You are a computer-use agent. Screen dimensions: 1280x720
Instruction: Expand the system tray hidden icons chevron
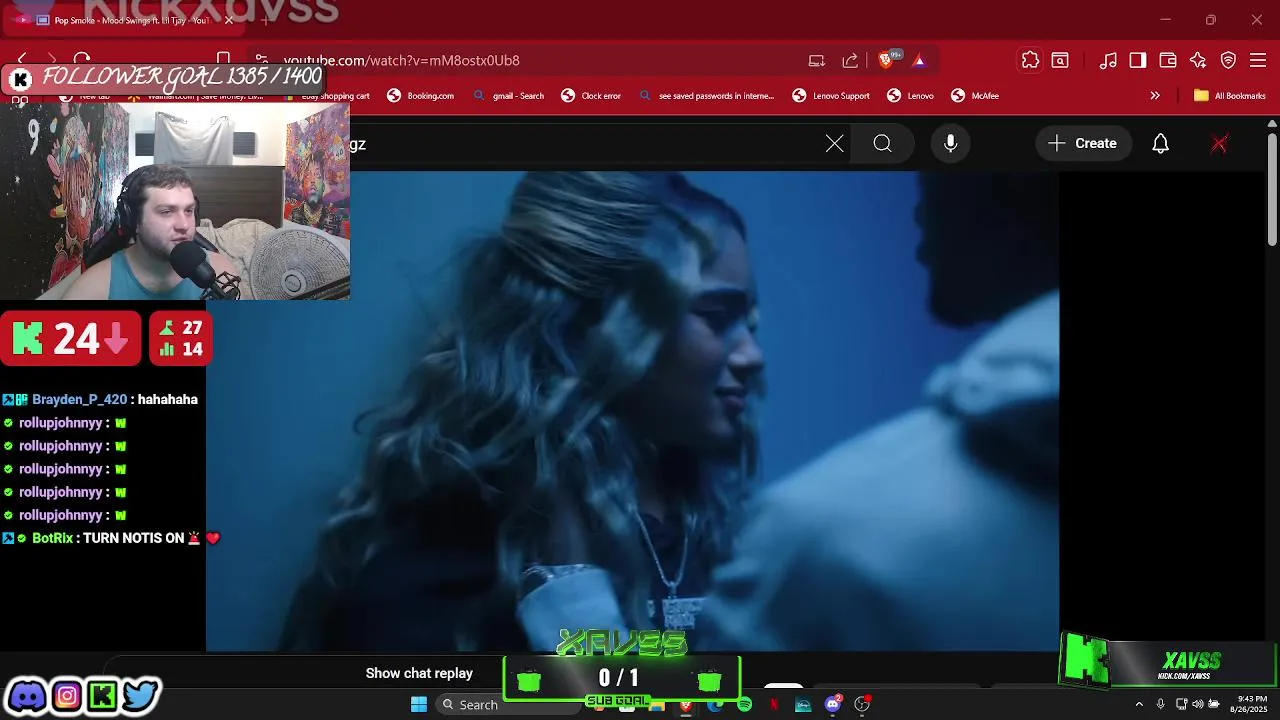click(1138, 704)
